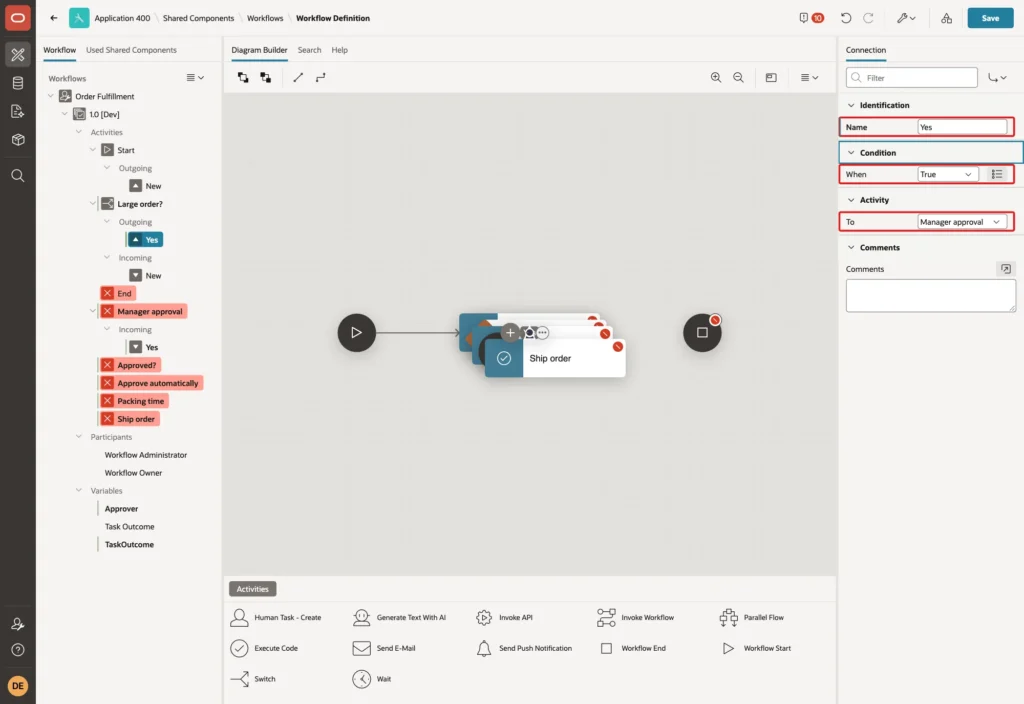Click the Start play node in diagram
This screenshot has height=704, width=1024.
357,332
